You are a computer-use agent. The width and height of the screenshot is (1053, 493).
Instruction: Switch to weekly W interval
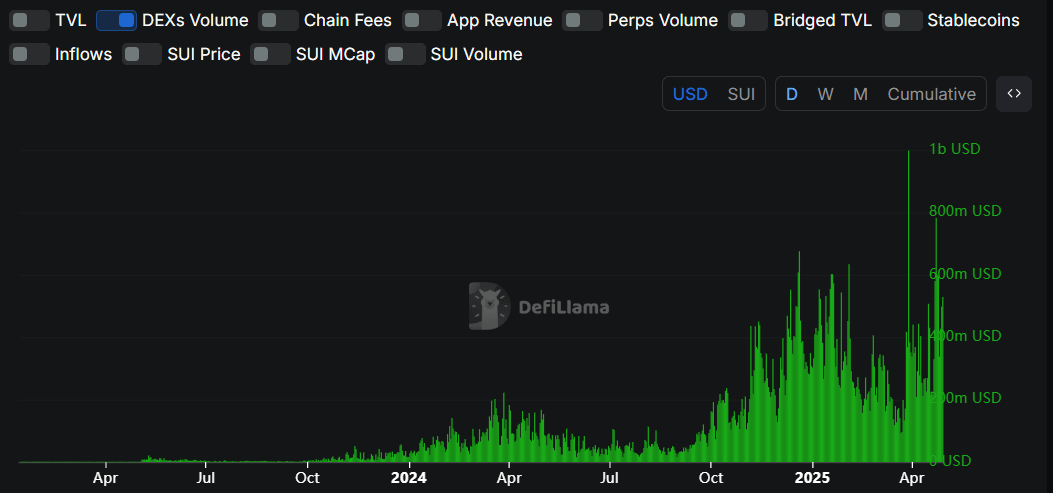(825, 94)
